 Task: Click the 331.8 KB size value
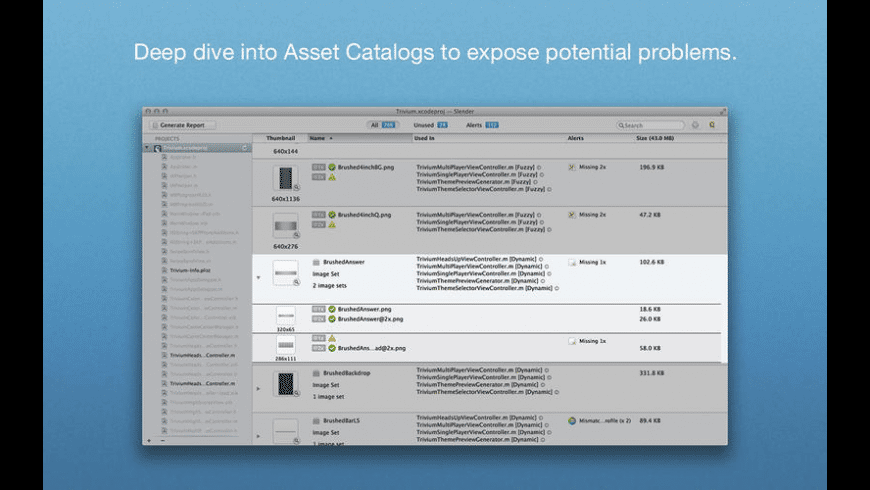(651, 373)
